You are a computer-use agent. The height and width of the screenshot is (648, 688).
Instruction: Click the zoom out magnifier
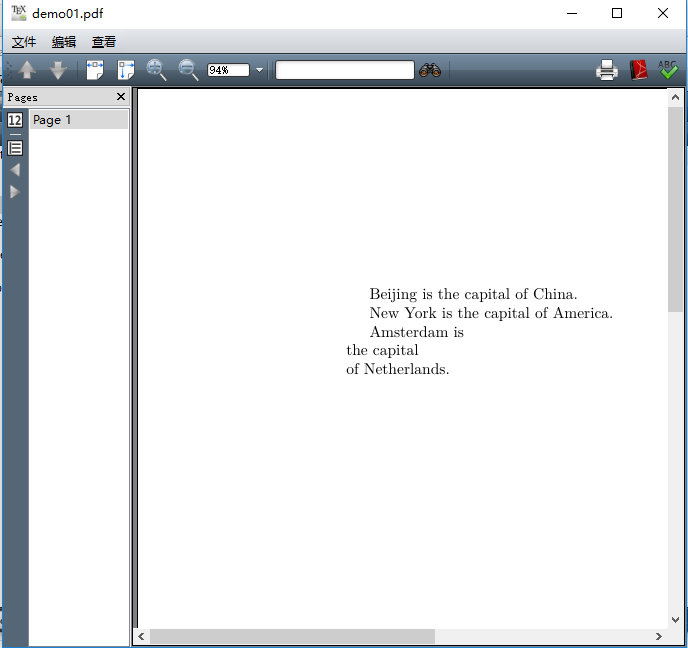(189, 70)
